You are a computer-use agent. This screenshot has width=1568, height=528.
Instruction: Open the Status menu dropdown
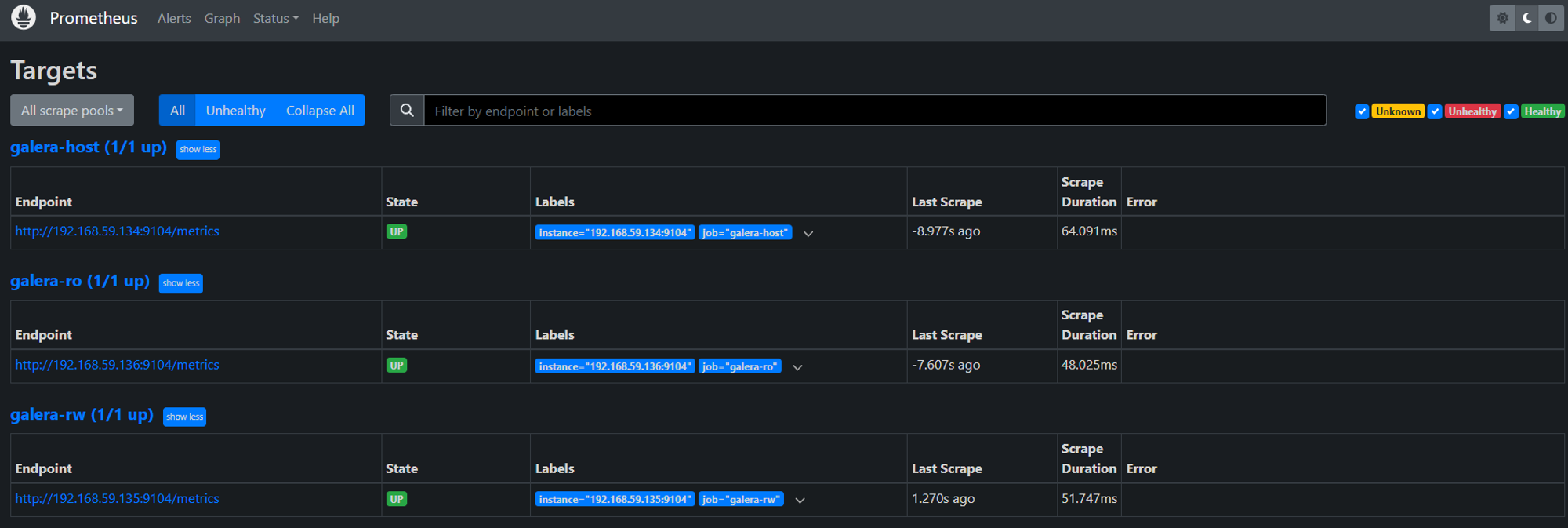(x=275, y=18)
